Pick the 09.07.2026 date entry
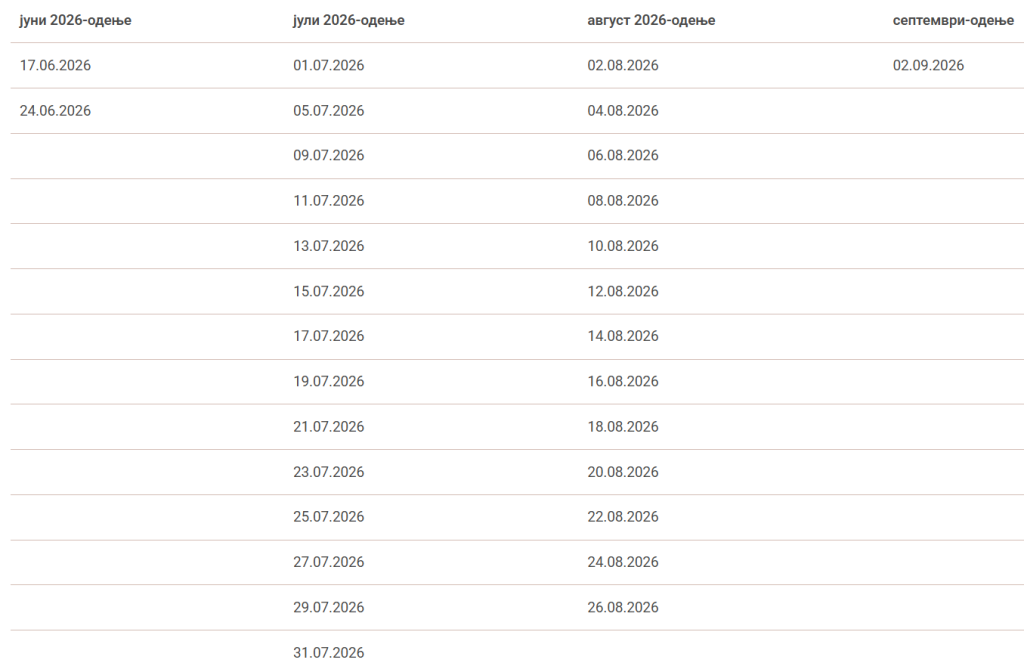1024x666 pixels. tap(329, 156)
